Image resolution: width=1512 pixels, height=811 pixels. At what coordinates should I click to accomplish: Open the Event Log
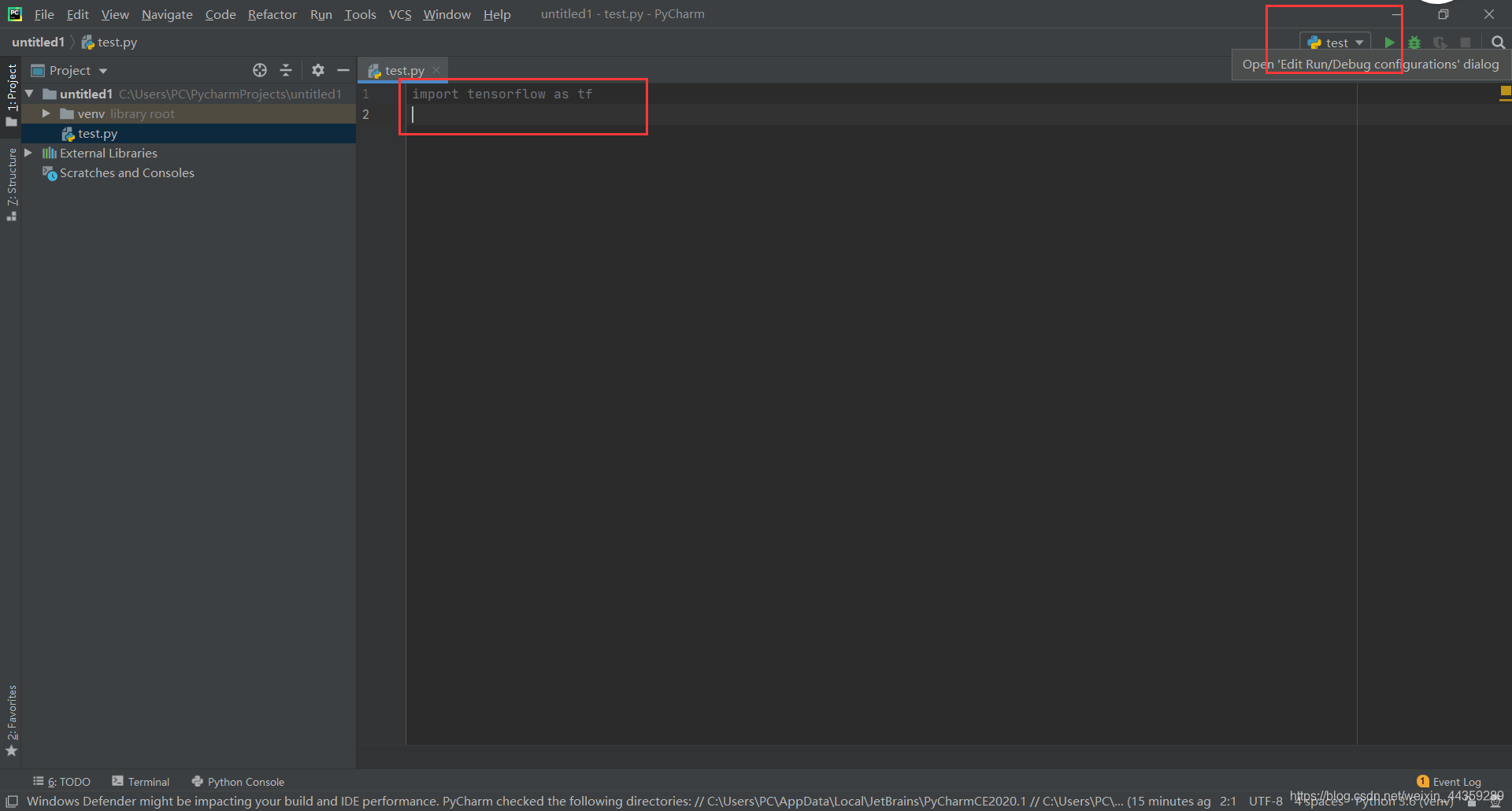pos(1449,782)
